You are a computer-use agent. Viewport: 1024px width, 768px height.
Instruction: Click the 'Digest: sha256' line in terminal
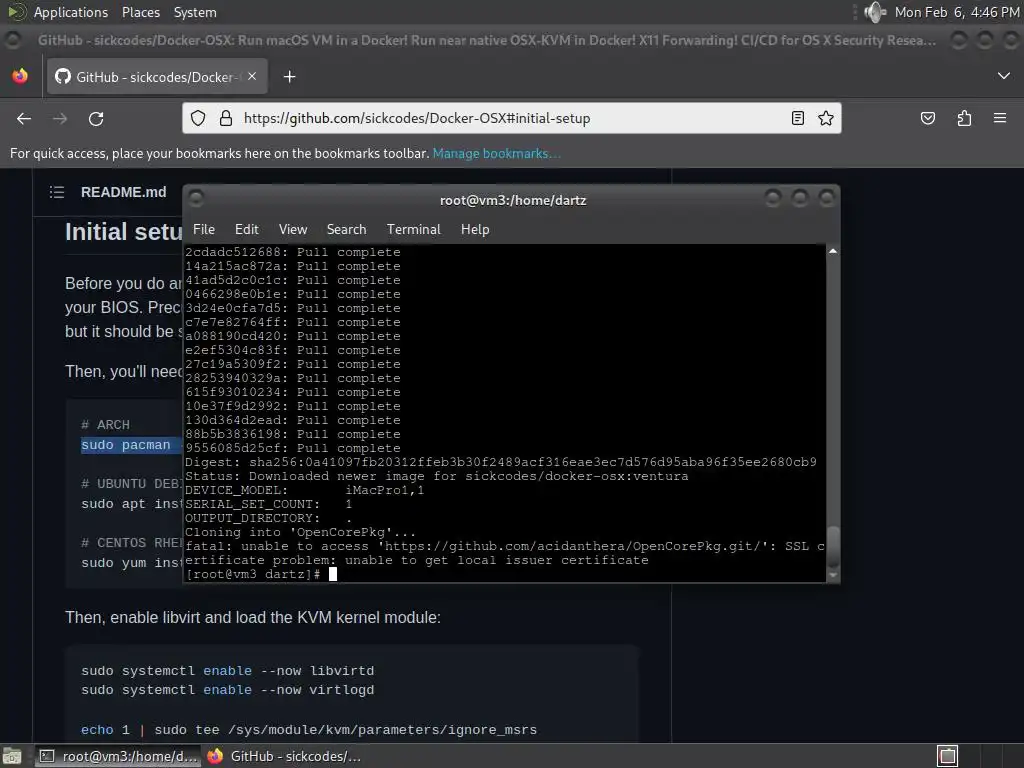500,462
